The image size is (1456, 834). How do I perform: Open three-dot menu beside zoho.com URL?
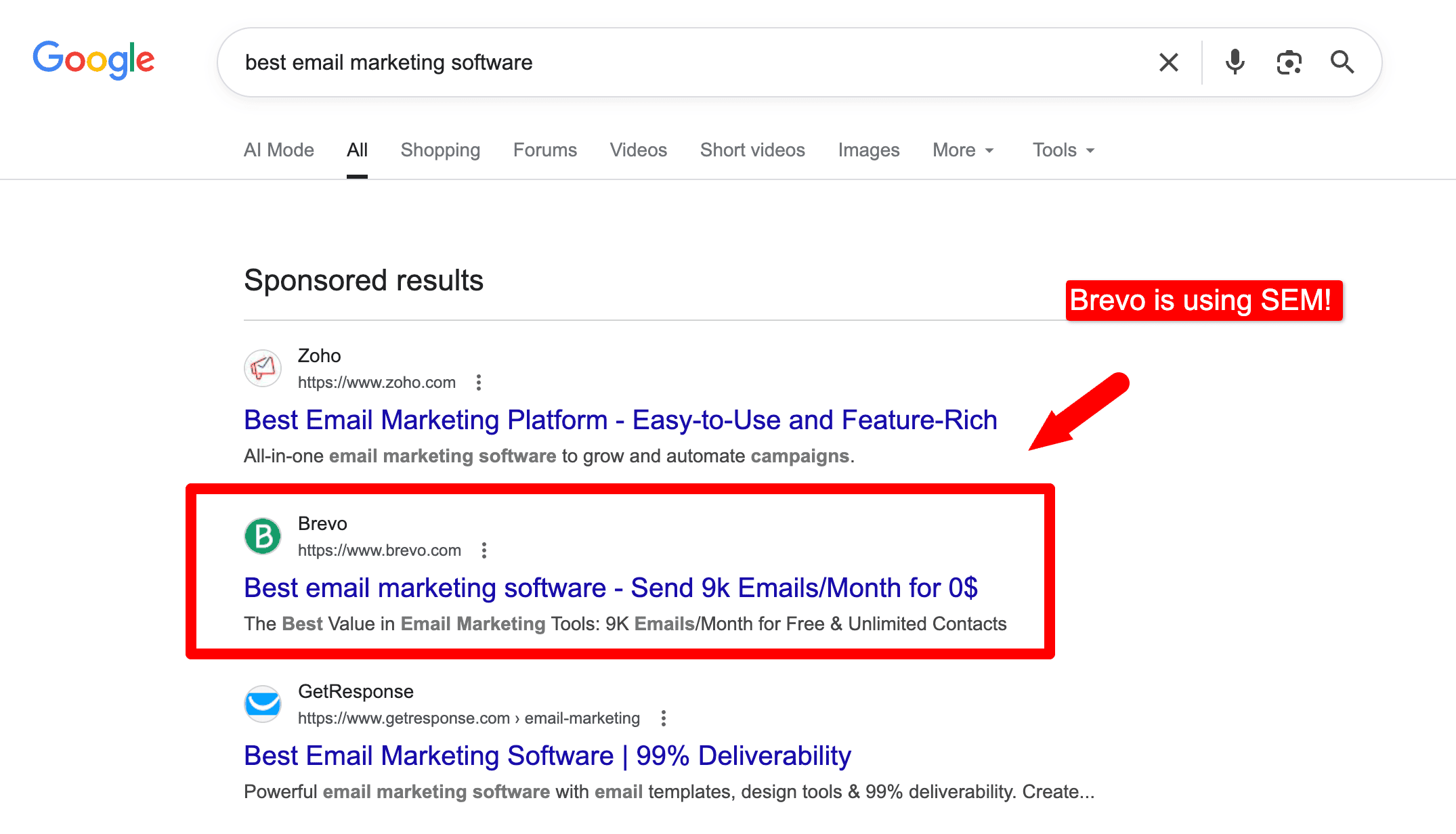point(479,382)
